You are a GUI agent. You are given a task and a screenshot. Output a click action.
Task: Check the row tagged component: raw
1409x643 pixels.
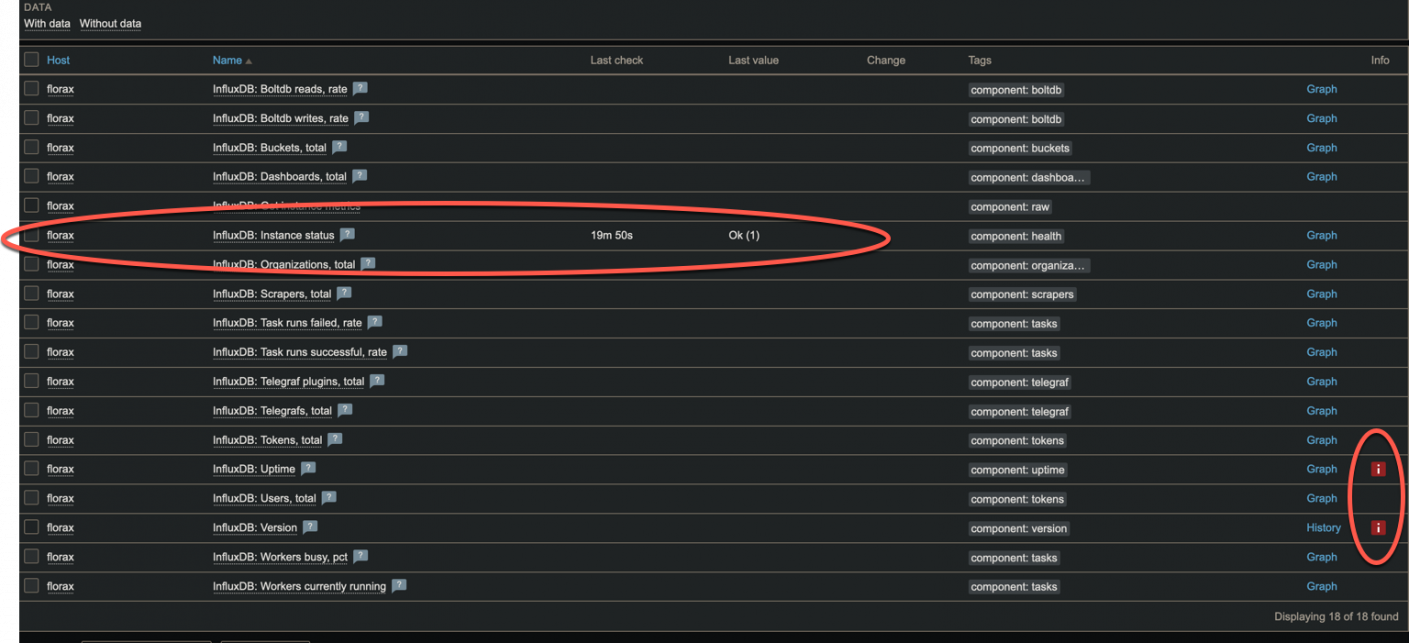(31, 205)
